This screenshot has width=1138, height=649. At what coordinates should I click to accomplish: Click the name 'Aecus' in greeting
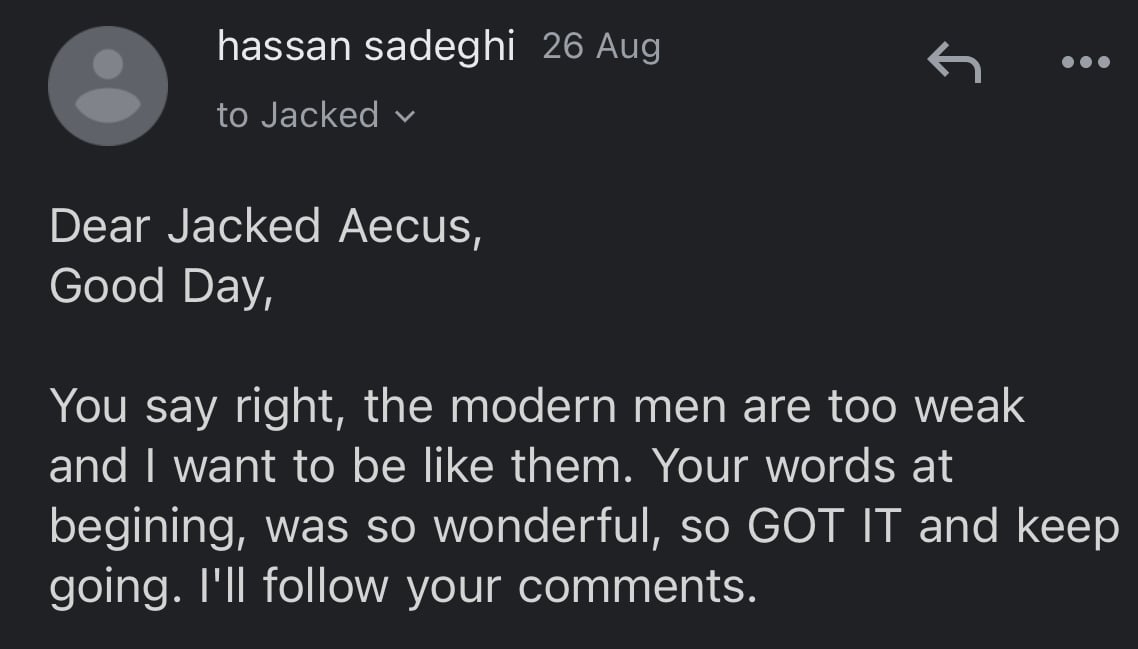pyautogui.click(x=410, y=226)
